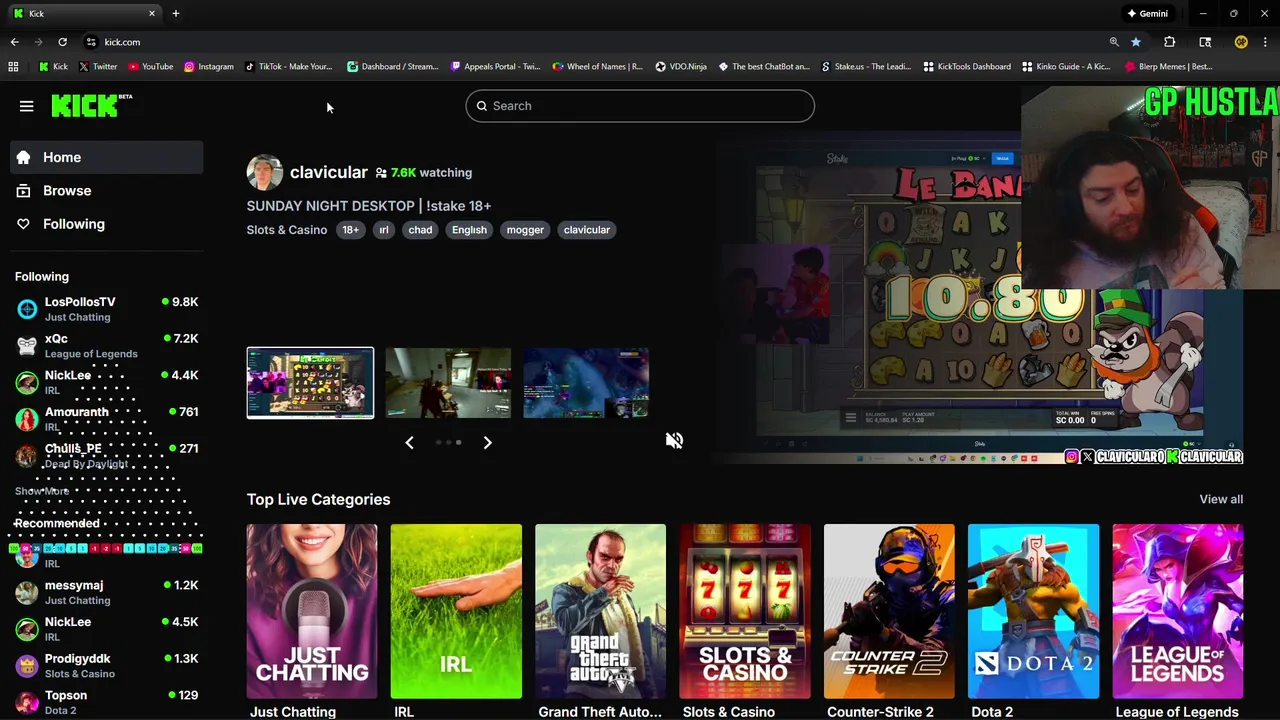Click the chad tag

(420, 230)
